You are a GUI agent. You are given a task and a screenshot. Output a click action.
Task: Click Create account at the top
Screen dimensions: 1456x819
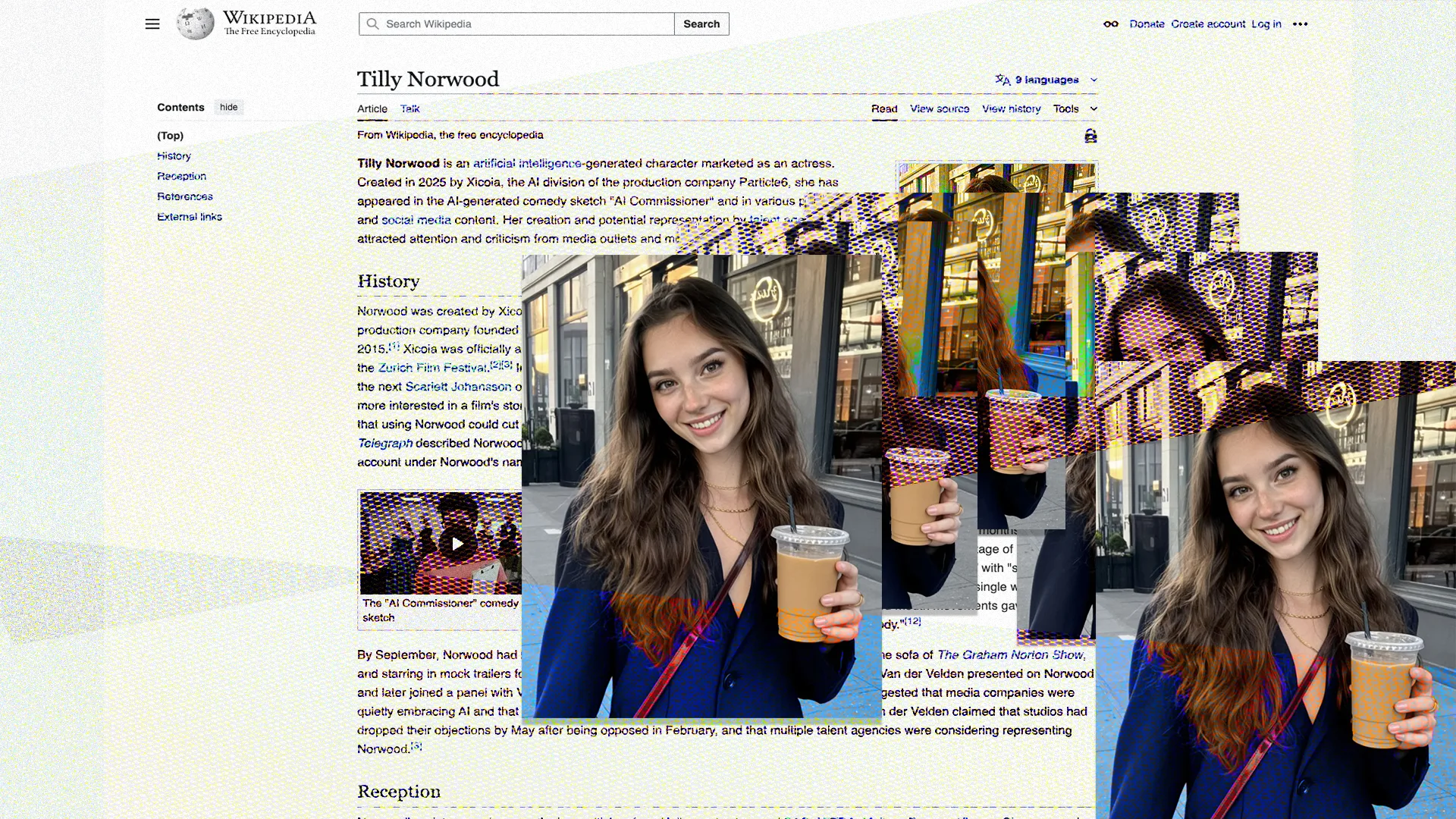(1207, 24)
